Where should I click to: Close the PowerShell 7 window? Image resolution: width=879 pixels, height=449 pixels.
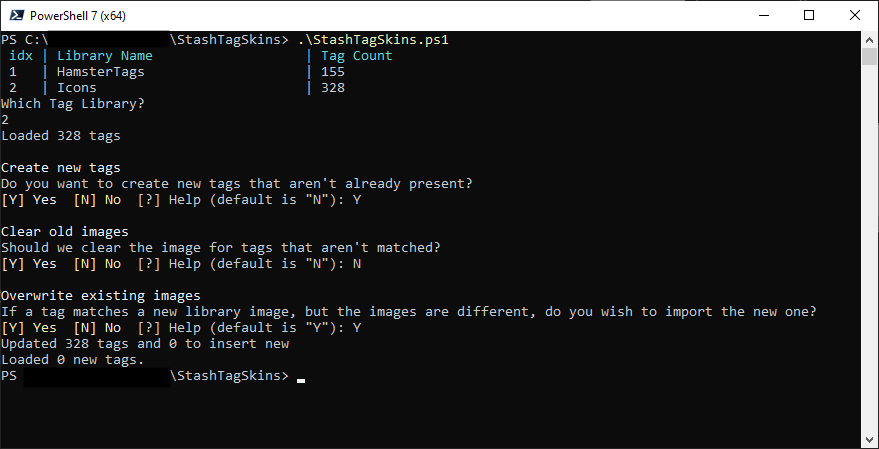pos(855,16)
